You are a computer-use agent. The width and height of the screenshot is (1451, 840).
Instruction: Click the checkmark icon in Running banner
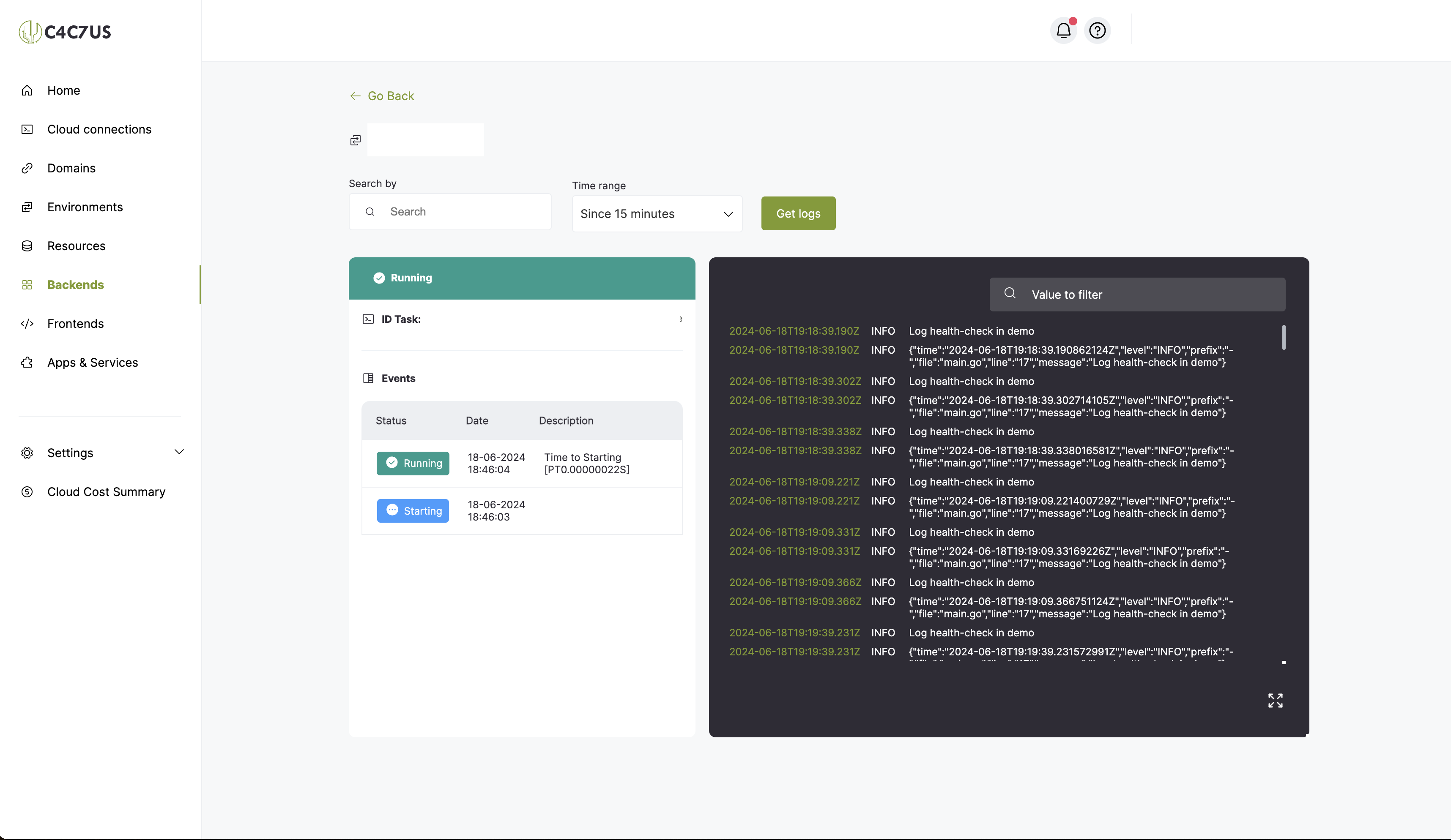(x=379, y=278)
